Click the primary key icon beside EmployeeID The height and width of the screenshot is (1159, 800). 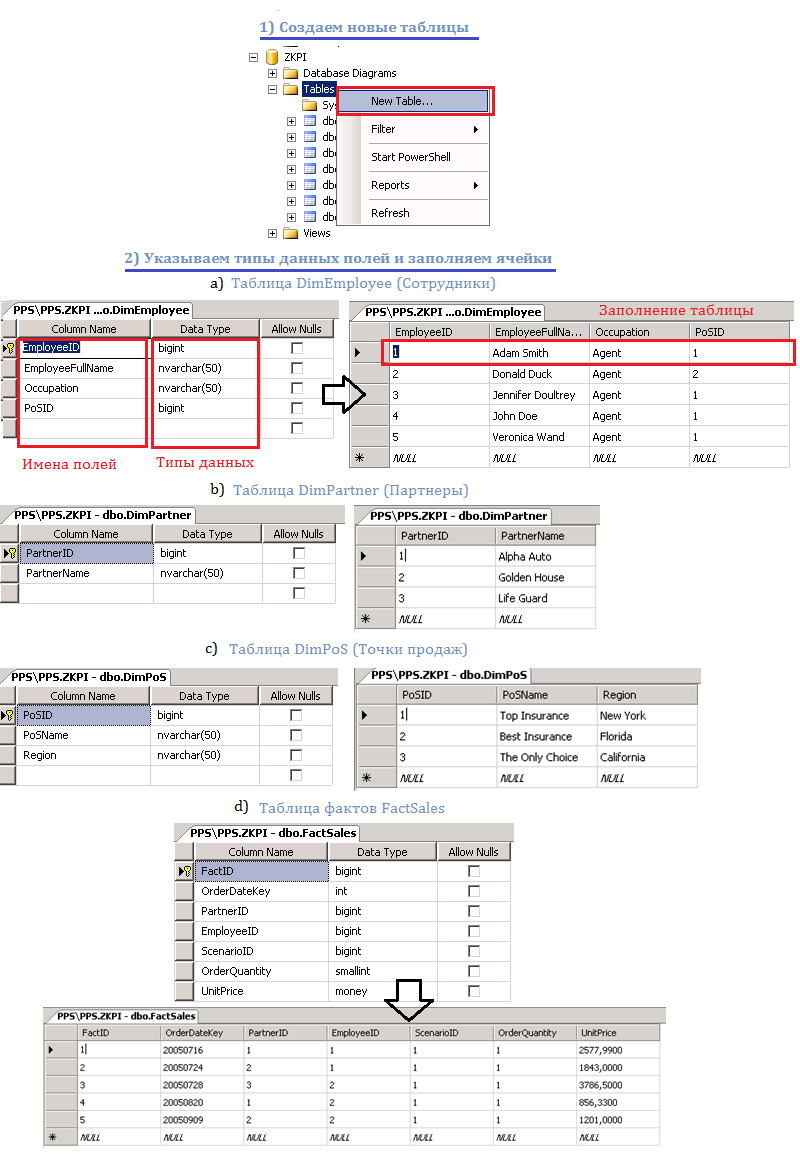click(11, 348)
